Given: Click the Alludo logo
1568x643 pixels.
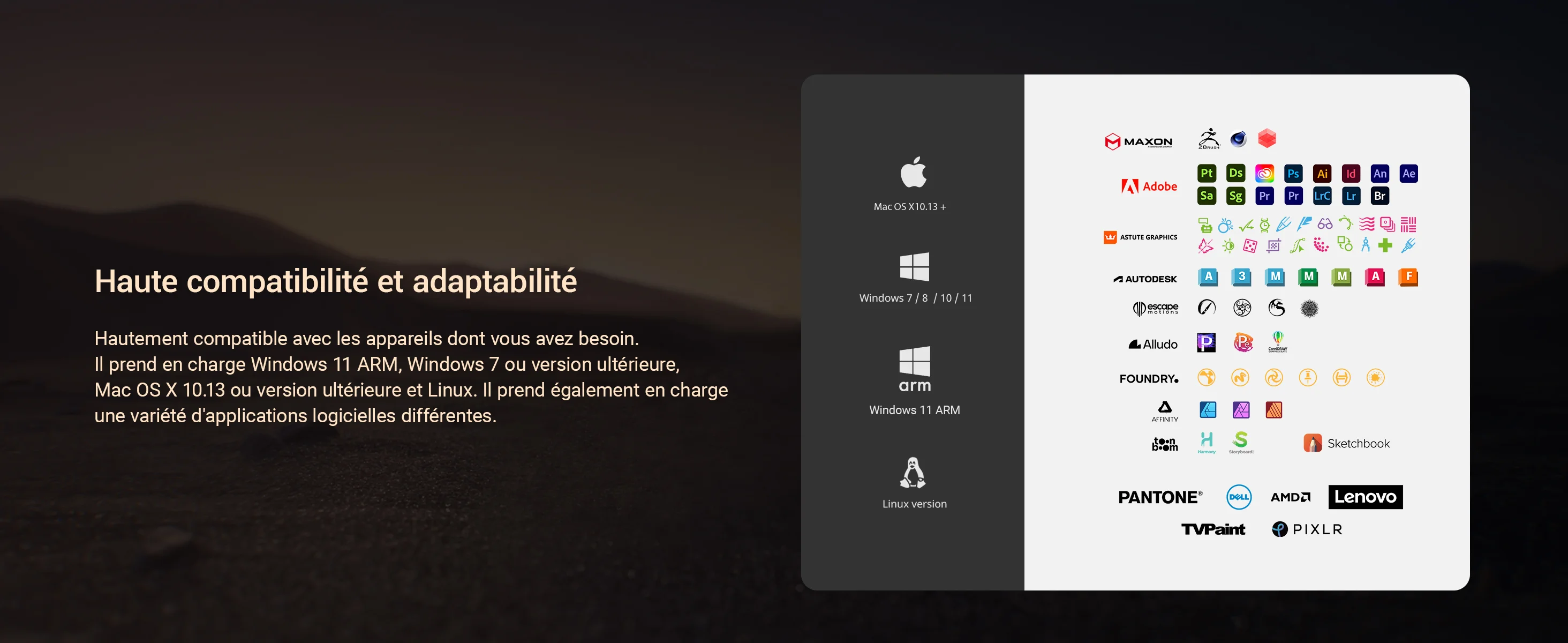Looking at the screenshot, I should pyautogui.click(x=1153, y=344).
